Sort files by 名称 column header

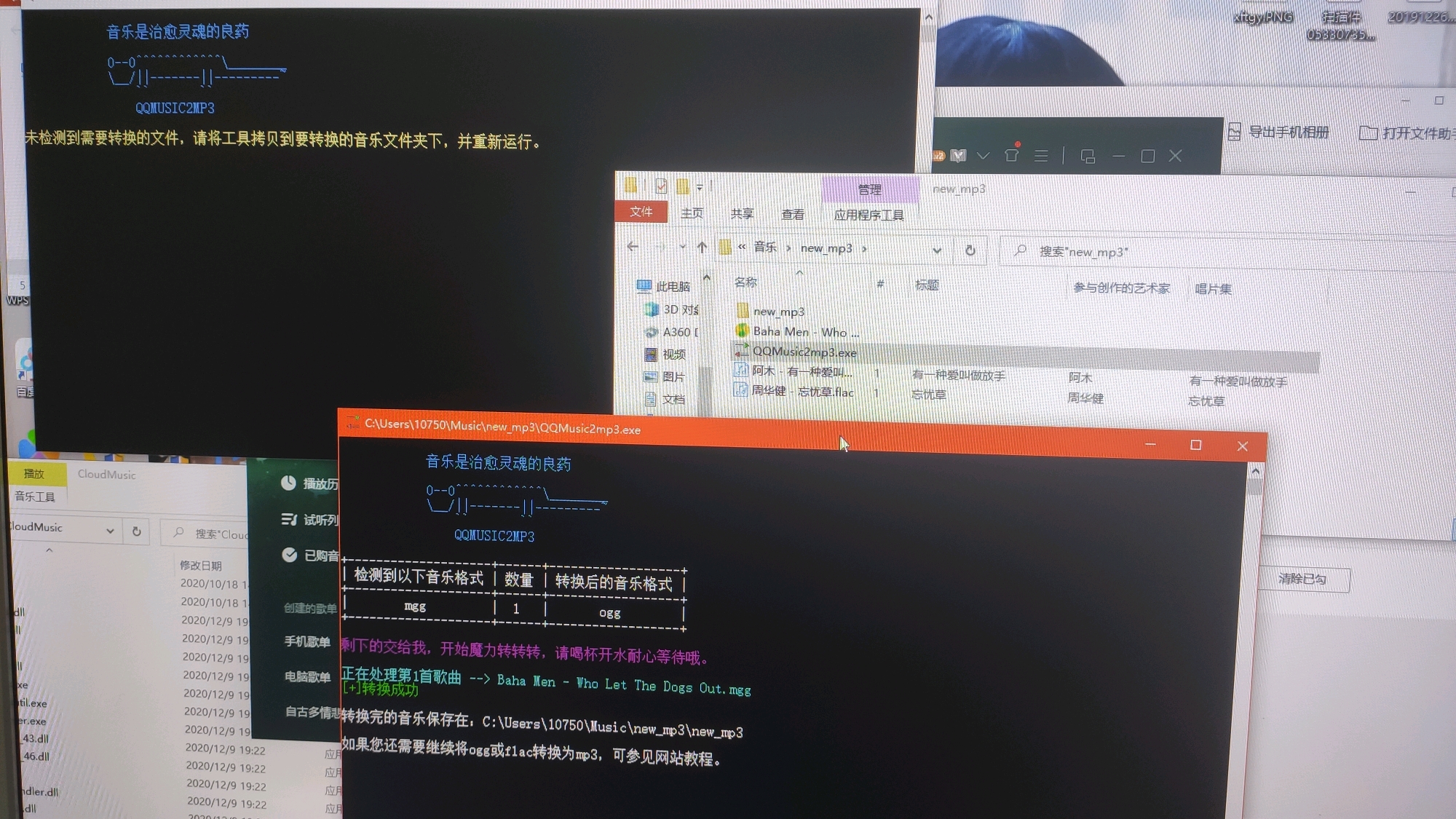pos(745,282)
